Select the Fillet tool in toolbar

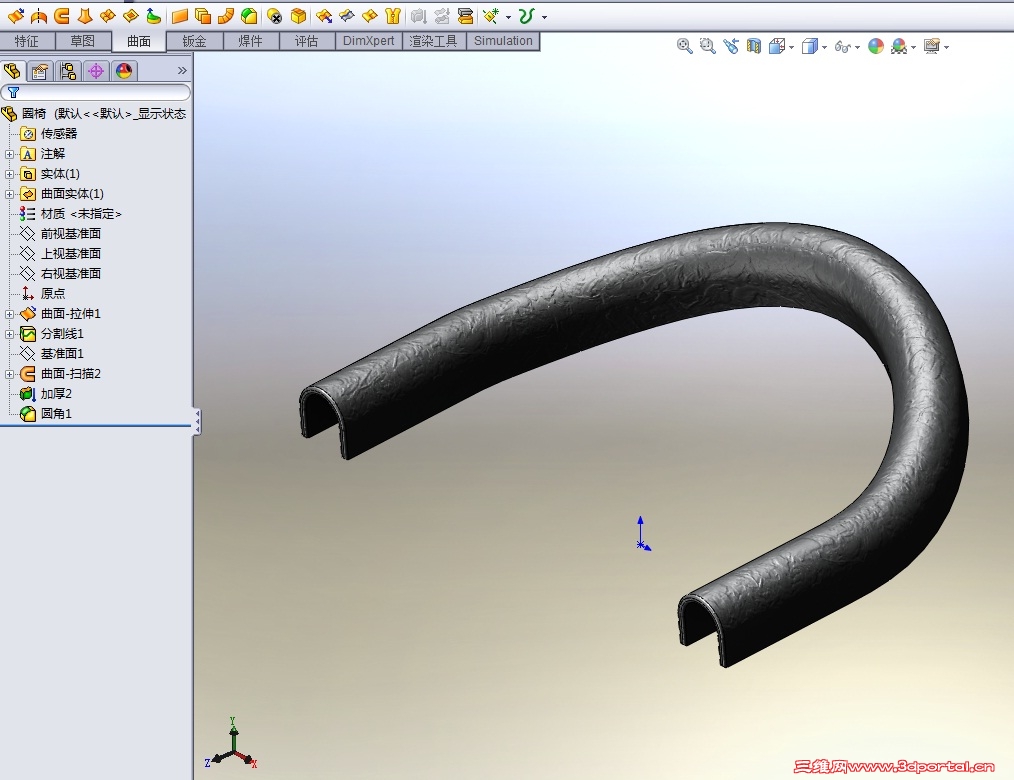click(x=249, y=16)
